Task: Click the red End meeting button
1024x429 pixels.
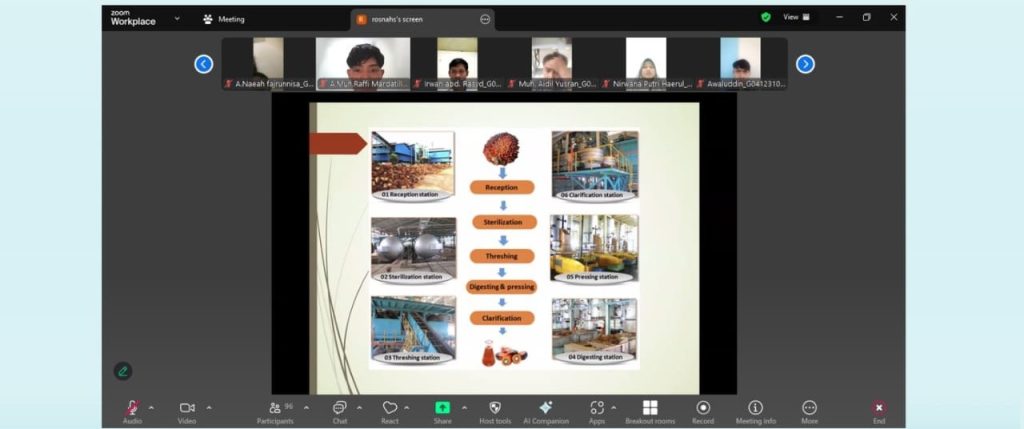Action: [879, 408]
